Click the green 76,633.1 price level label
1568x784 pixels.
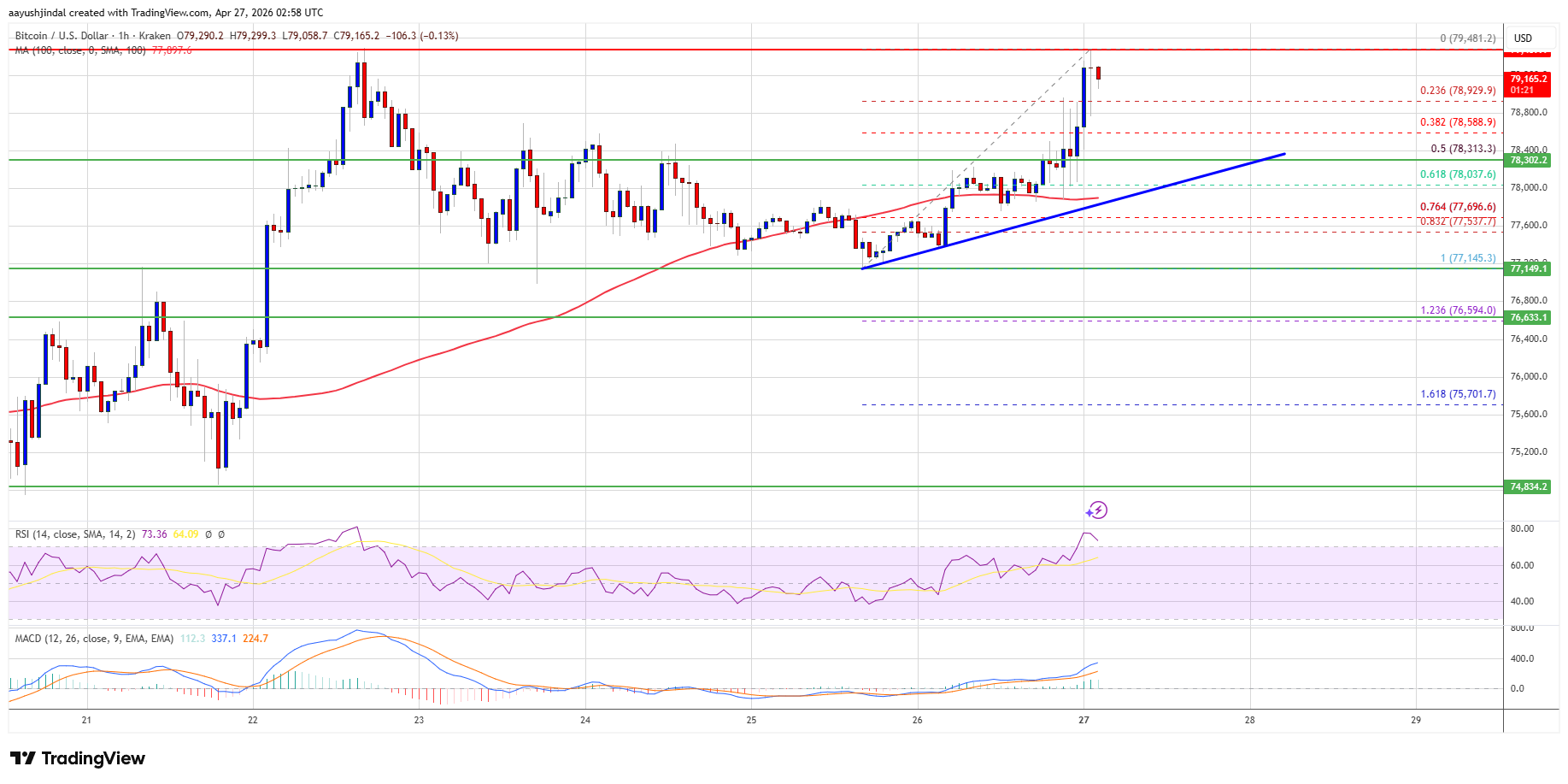(1528, 317)
